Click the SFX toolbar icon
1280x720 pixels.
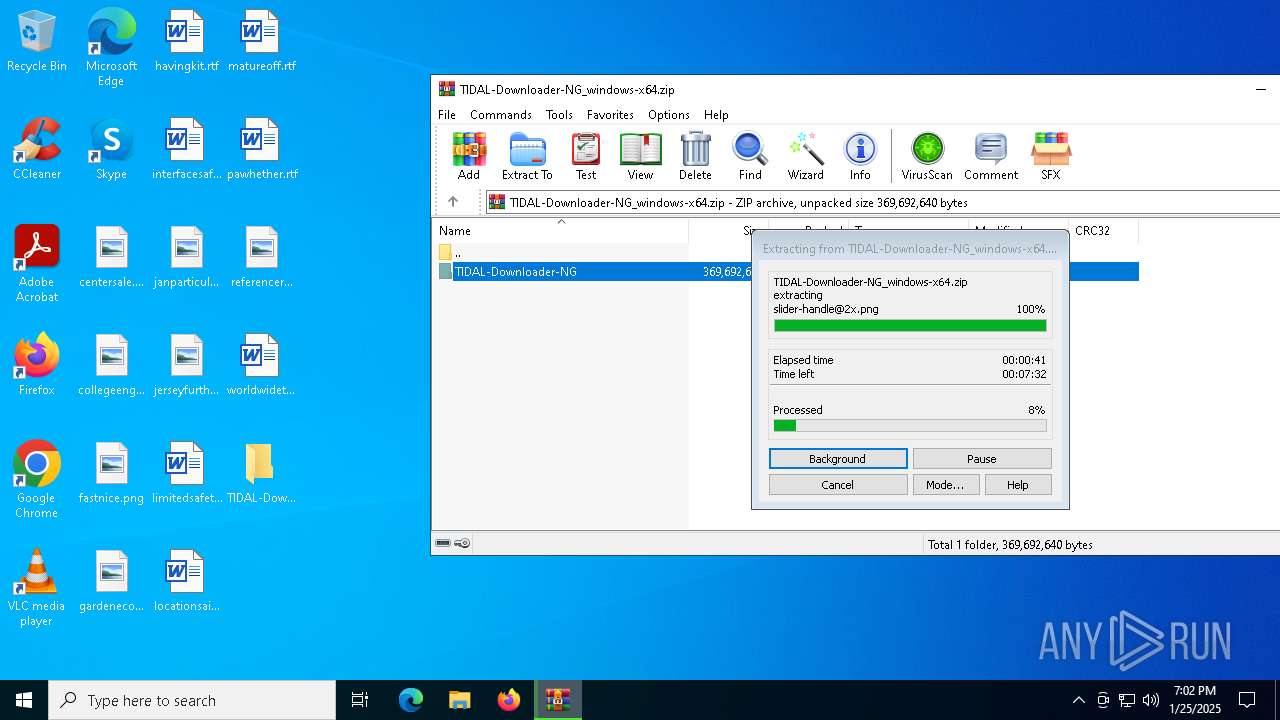[1050, 157]
